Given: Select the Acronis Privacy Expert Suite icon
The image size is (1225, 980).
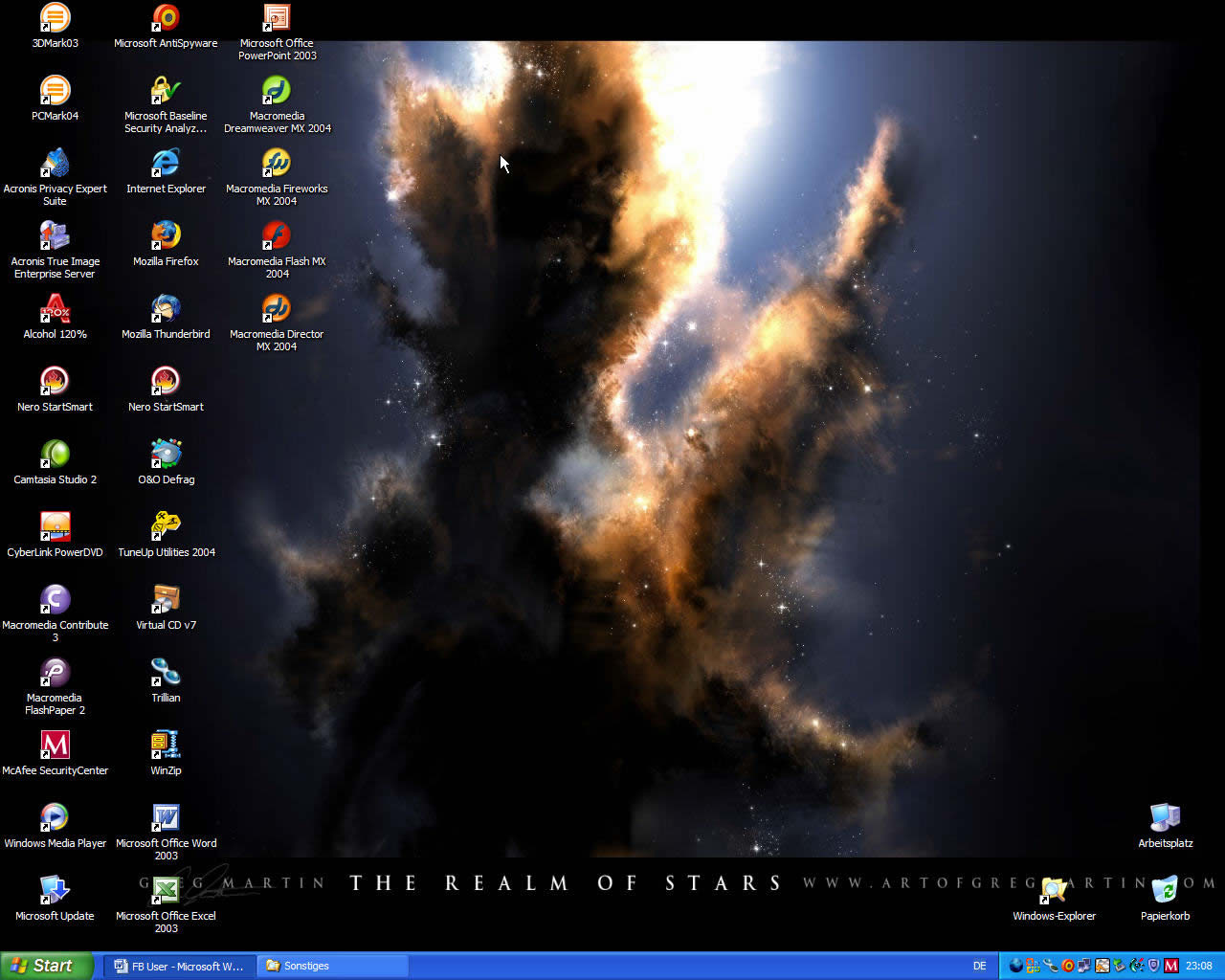Looking at the screenshot, I should [55, 177].
